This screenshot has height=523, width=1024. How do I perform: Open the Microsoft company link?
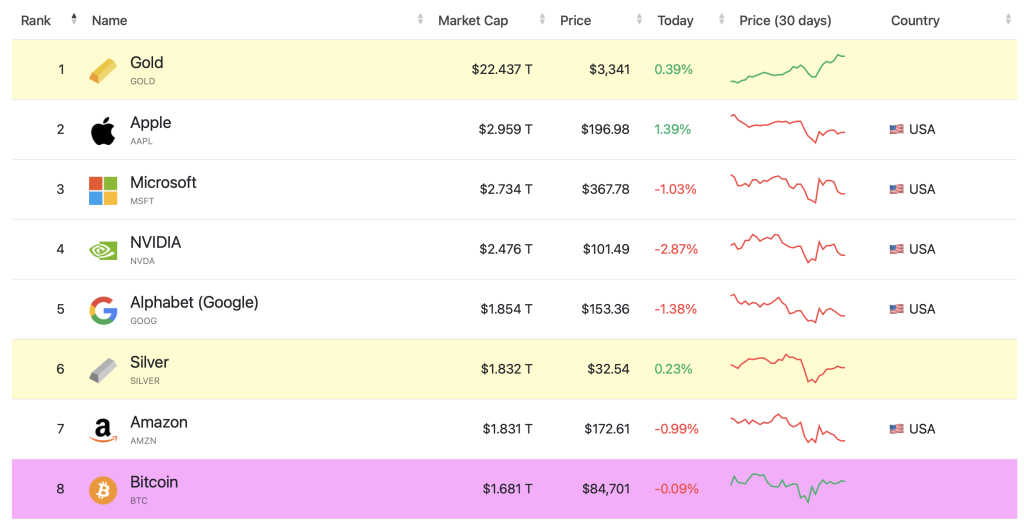[163, 182]
